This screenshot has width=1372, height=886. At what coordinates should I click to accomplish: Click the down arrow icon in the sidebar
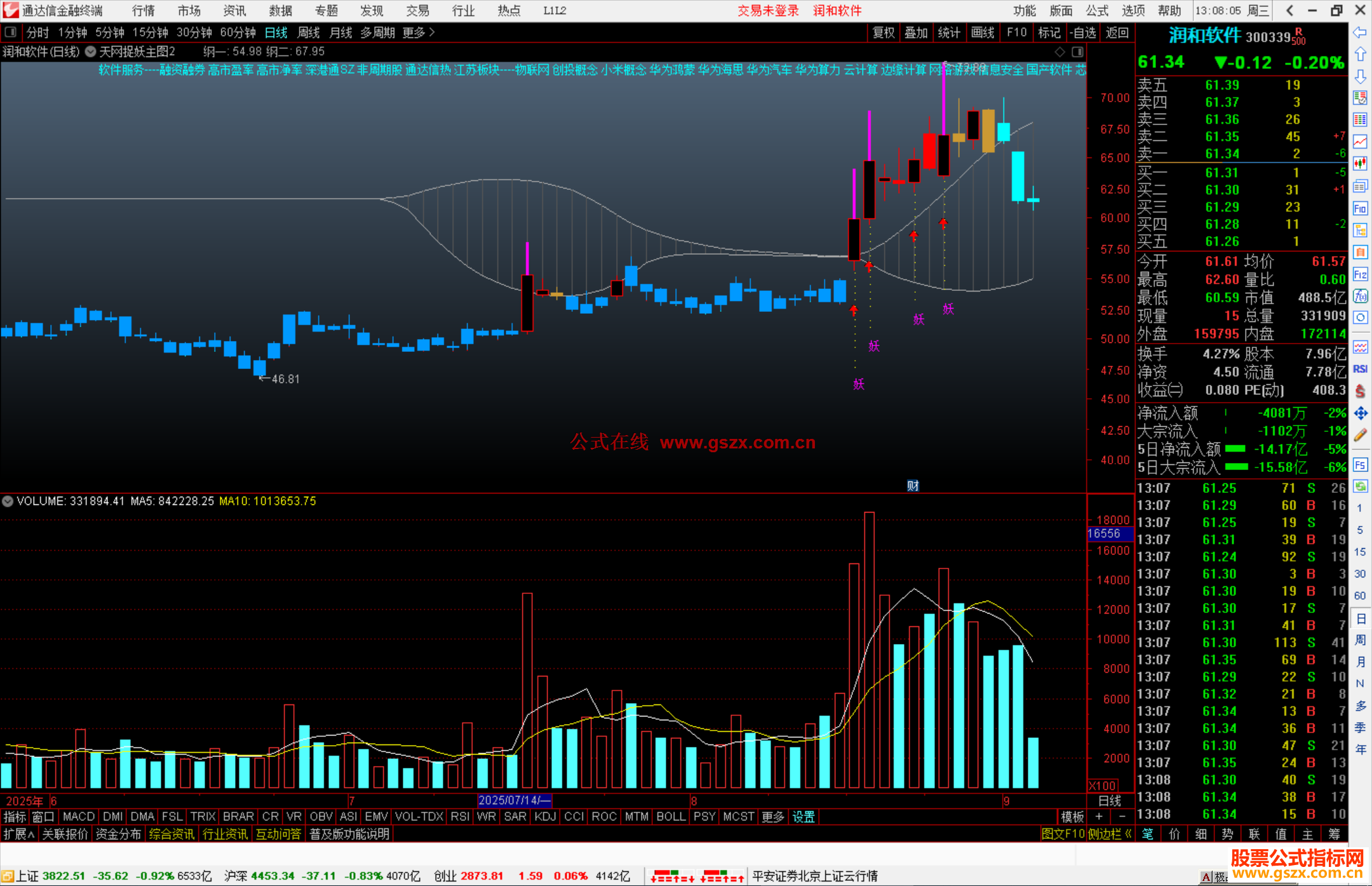[x=1360, y=76]
